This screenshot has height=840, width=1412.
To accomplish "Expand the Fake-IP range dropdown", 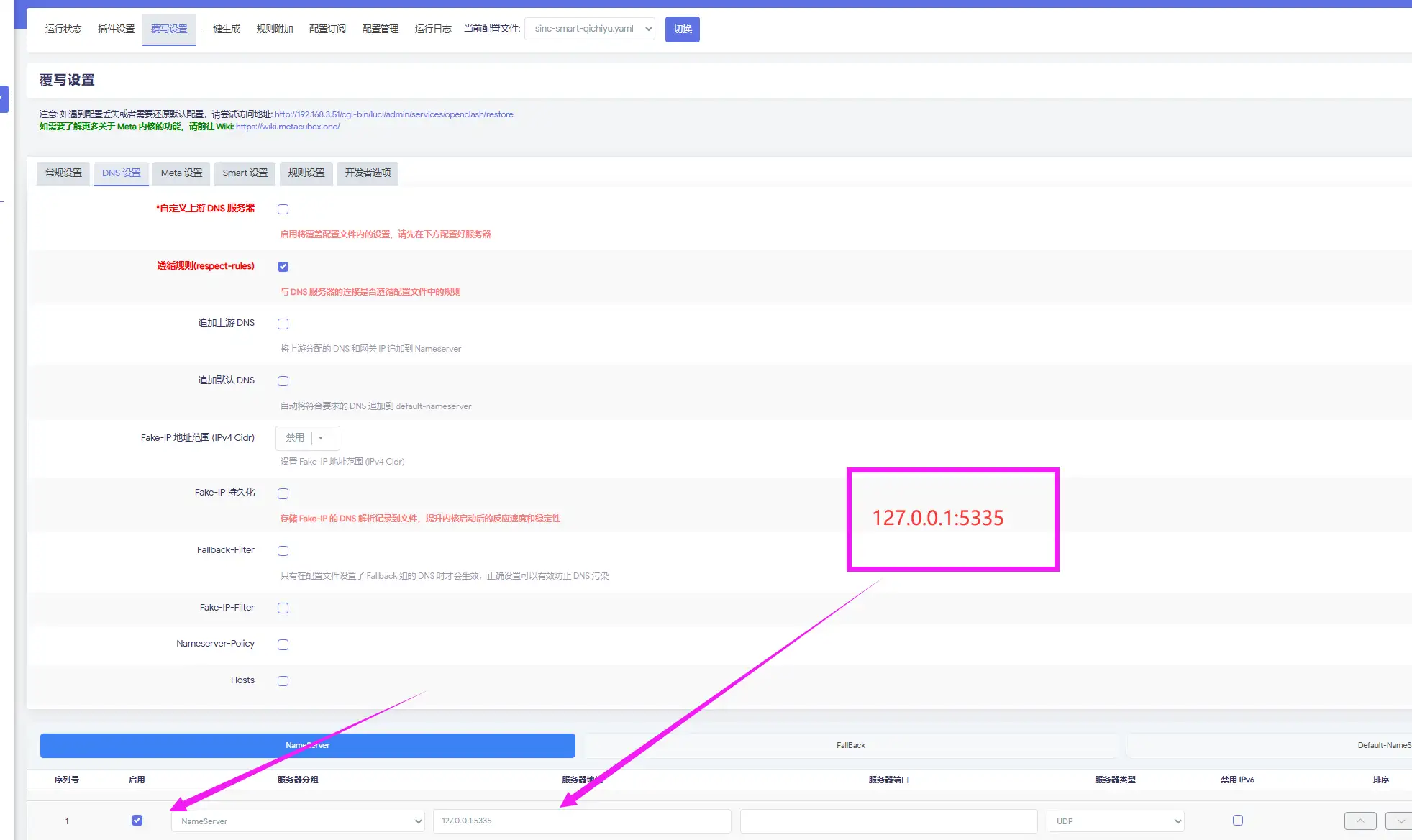I will pyautogui.click(x=307, y=437).
